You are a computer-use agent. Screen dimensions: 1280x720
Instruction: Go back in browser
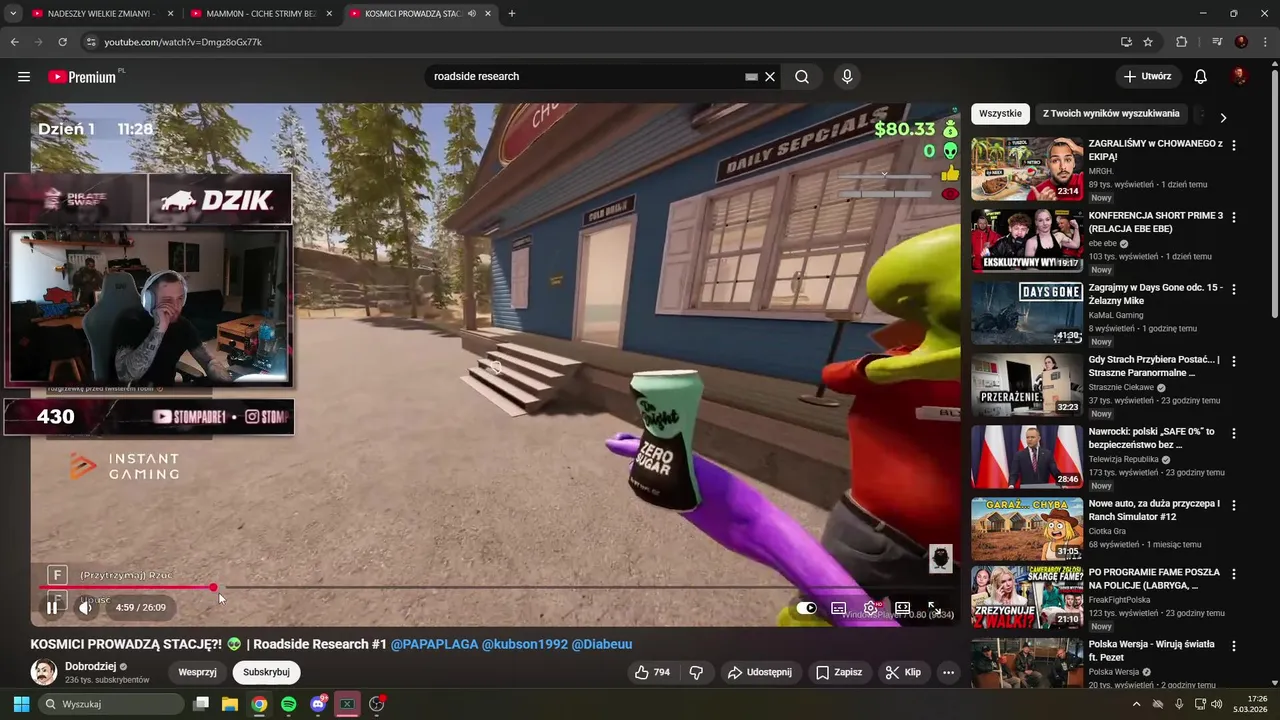14,42
